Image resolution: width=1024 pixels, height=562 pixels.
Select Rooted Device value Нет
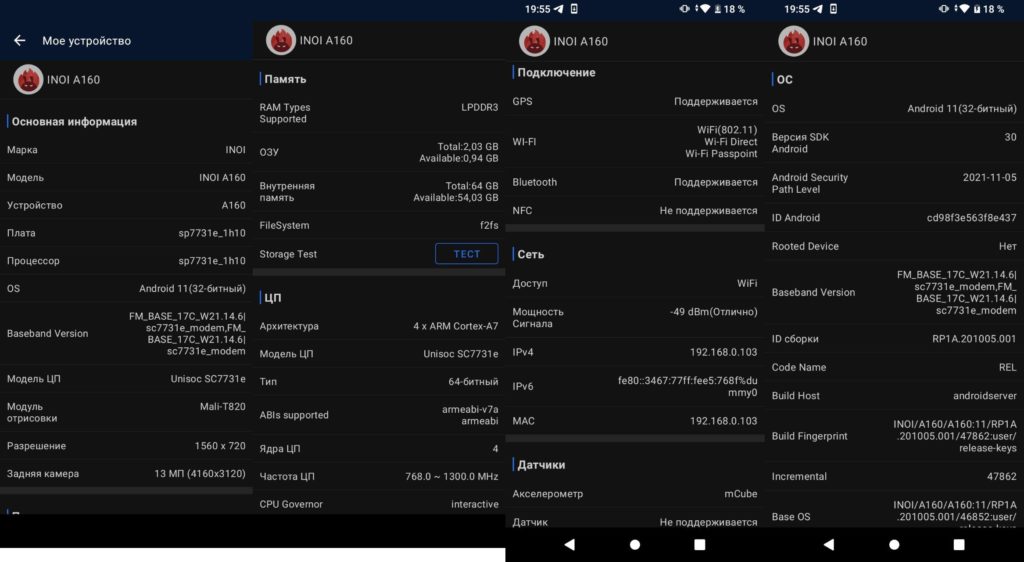point(1008,246)
